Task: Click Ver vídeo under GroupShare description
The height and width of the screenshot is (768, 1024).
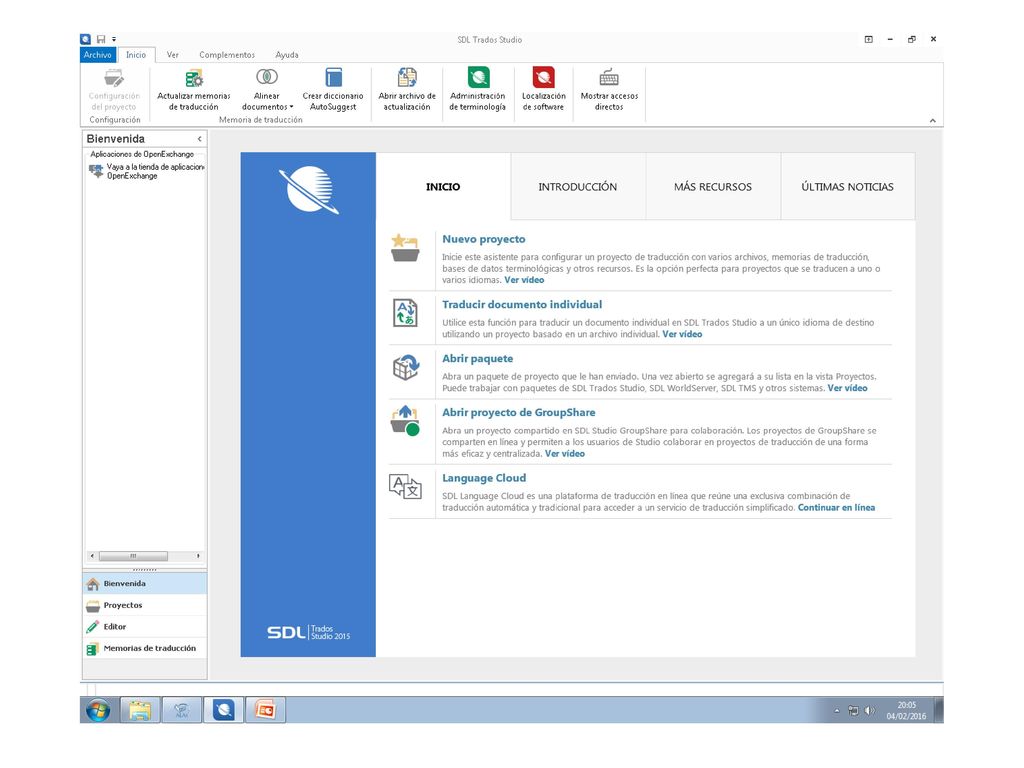Action: tap(565, 454)
